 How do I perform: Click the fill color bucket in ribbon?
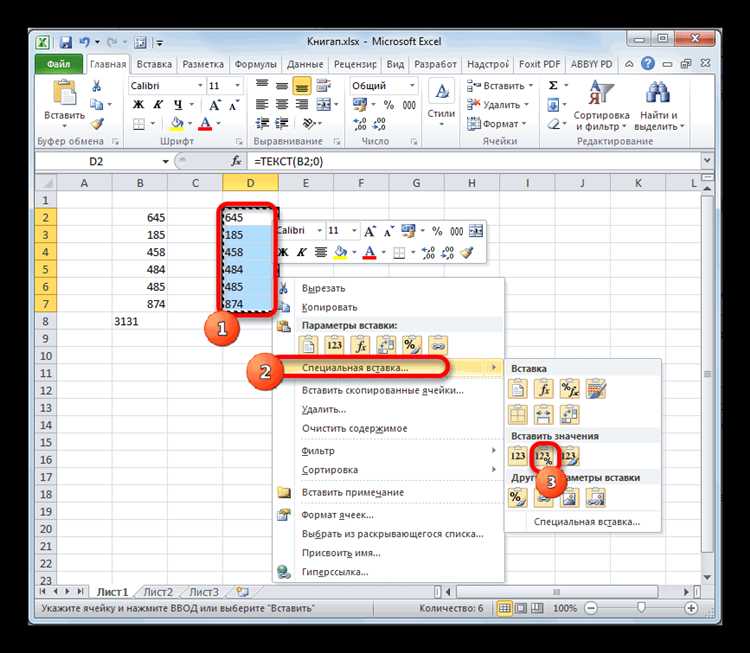177,124
